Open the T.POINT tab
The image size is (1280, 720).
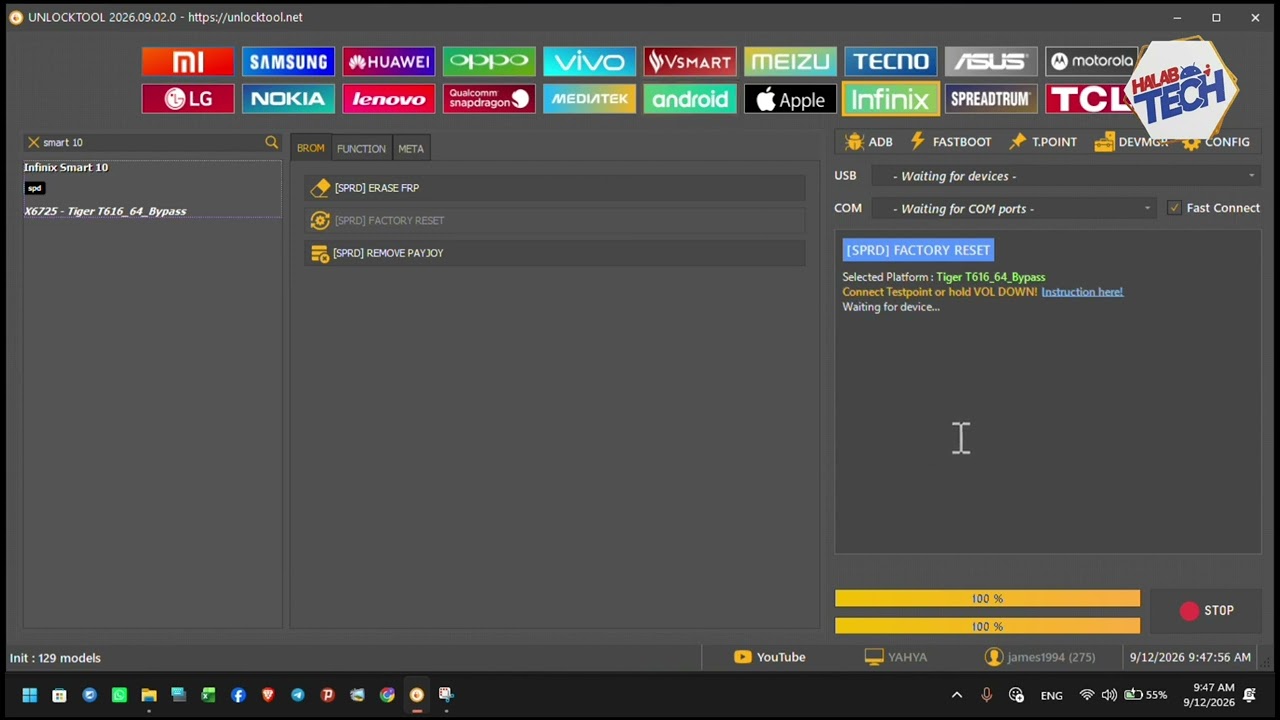tap(1043, 142)
